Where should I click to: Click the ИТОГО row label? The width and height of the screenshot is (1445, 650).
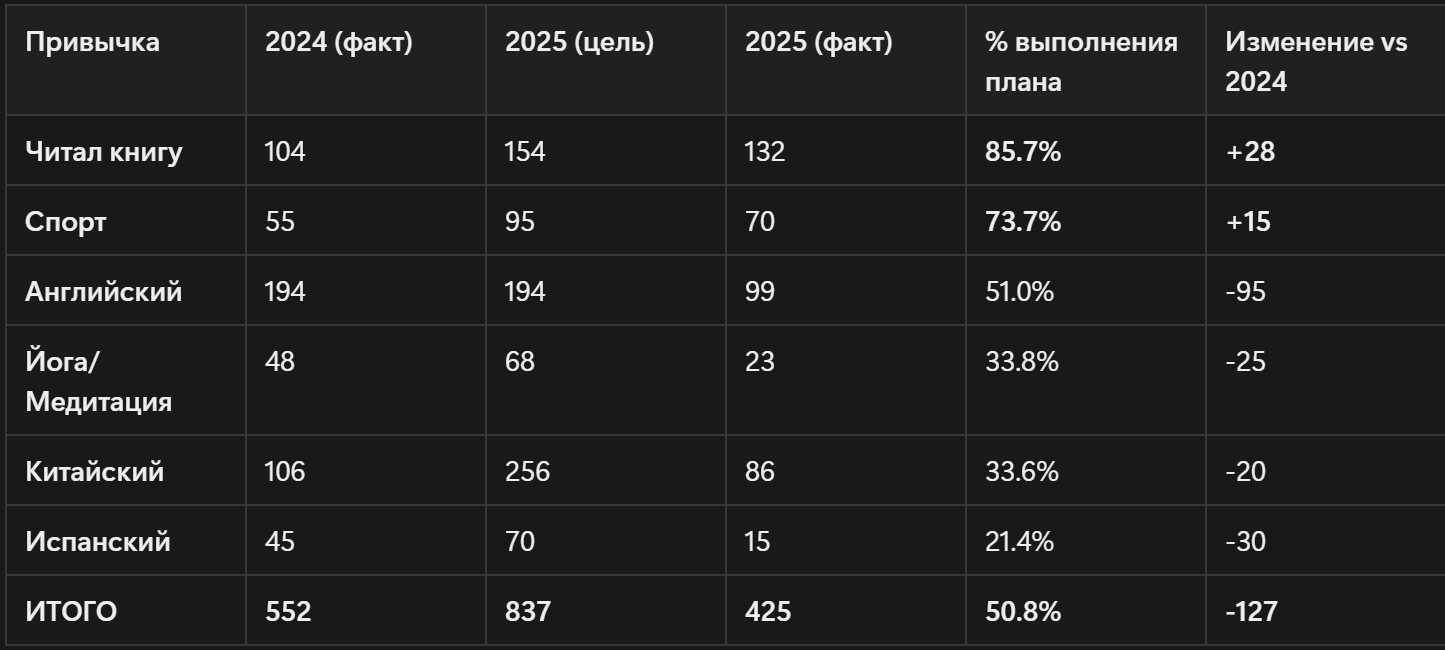pos(71,611)
